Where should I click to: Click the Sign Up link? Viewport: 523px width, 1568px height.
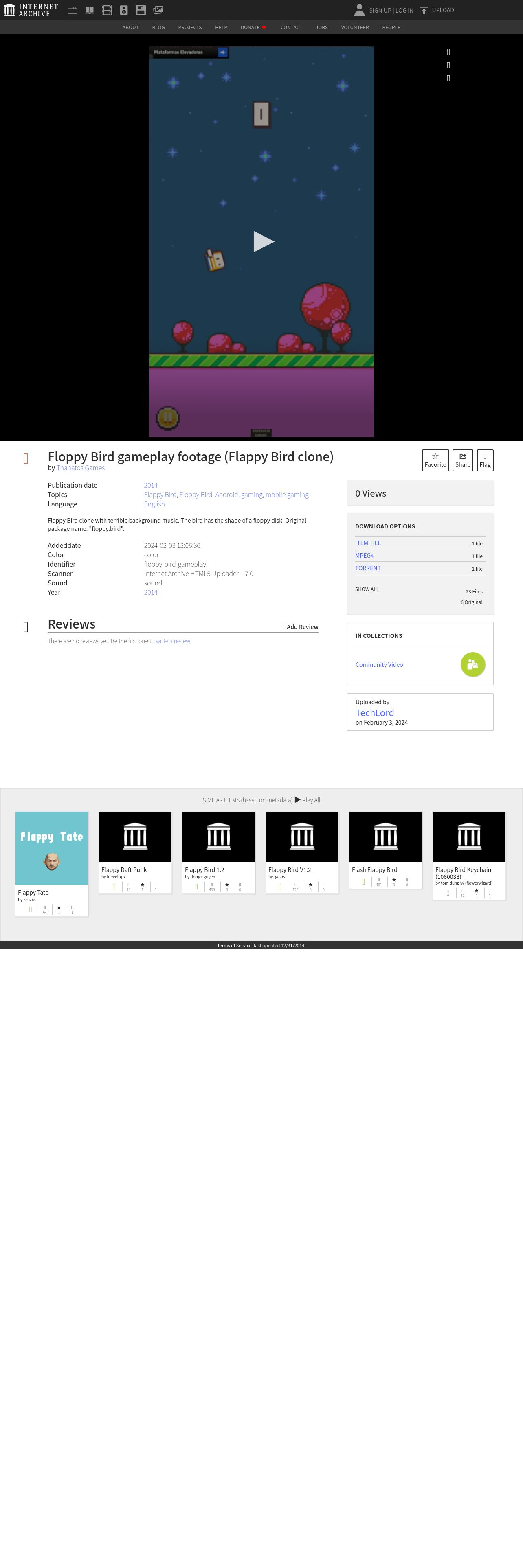pyautogui.click(x=380, y=10)
